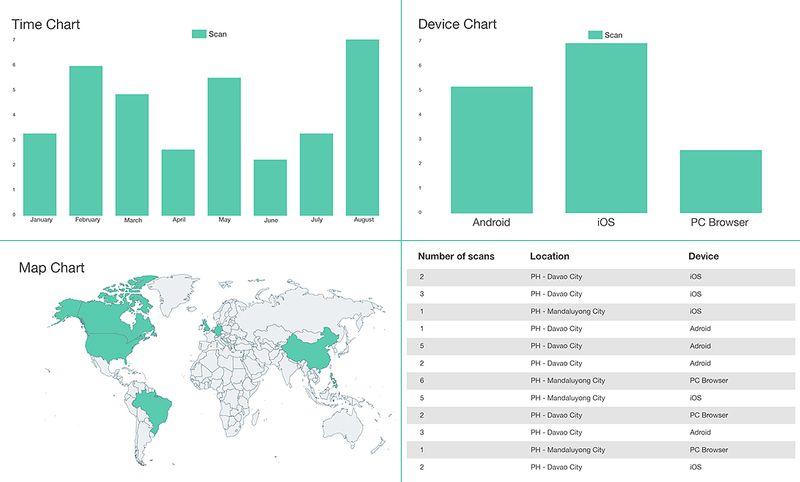Click the Time Chart title
Screen dimensions: 800x482
(x=46, y=24)
